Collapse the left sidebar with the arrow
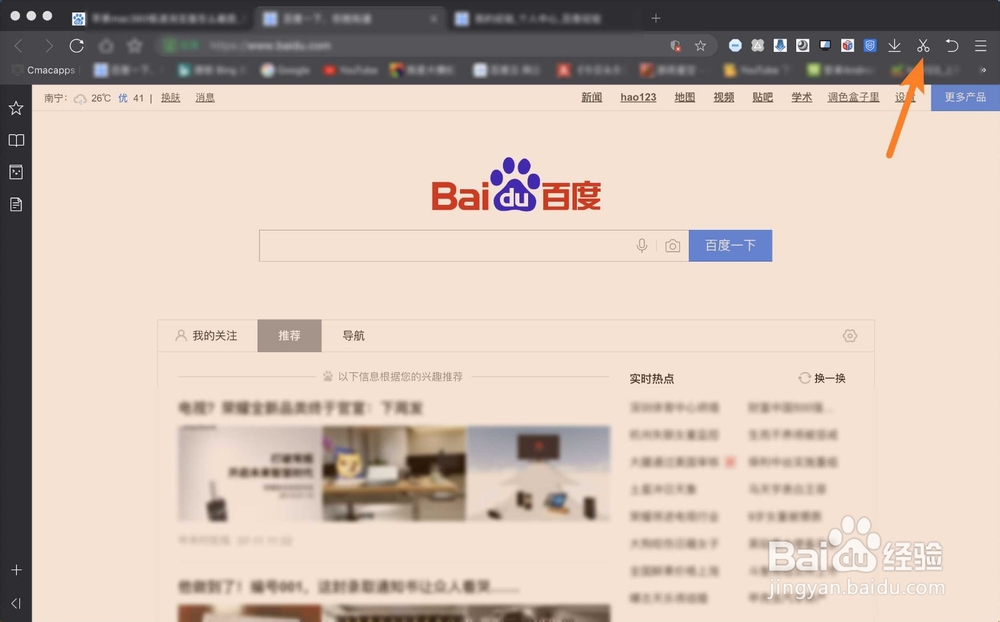Screen dimensions: 1000x622 (15, 602)
